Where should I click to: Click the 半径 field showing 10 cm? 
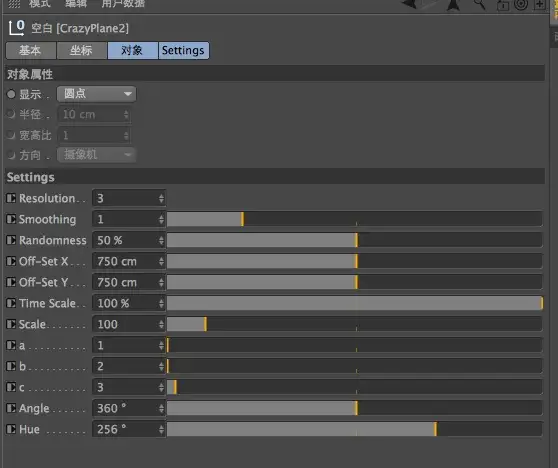point(94,114)
